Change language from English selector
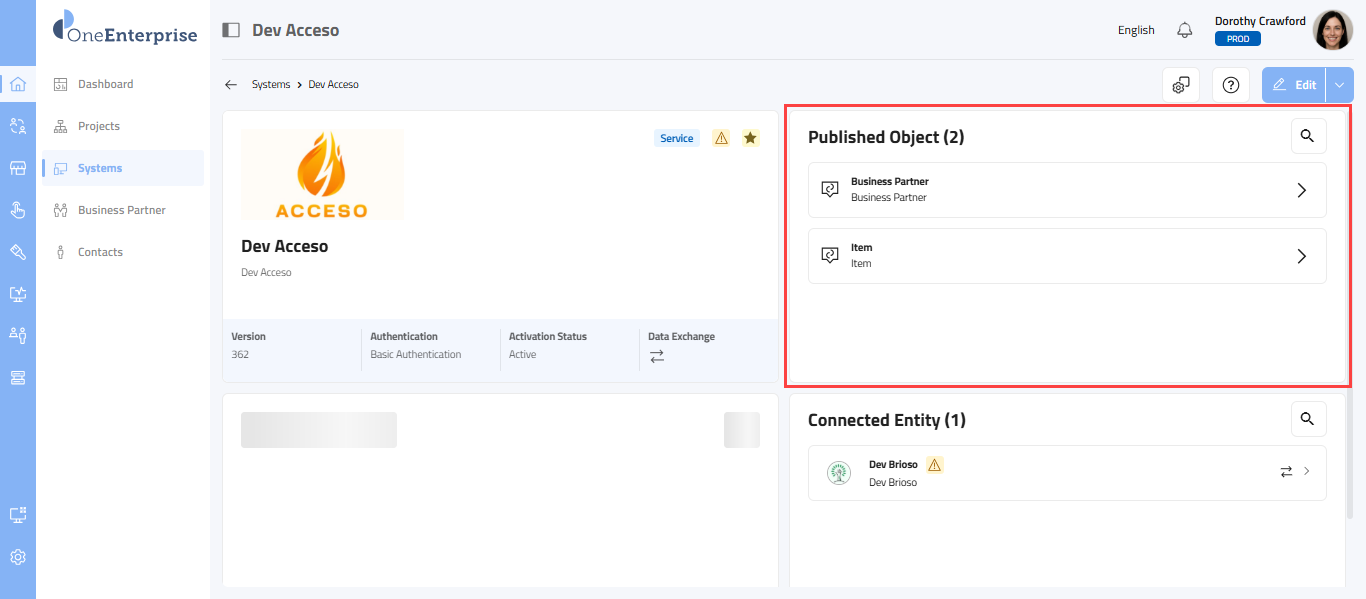 (x=1136, y=30)
